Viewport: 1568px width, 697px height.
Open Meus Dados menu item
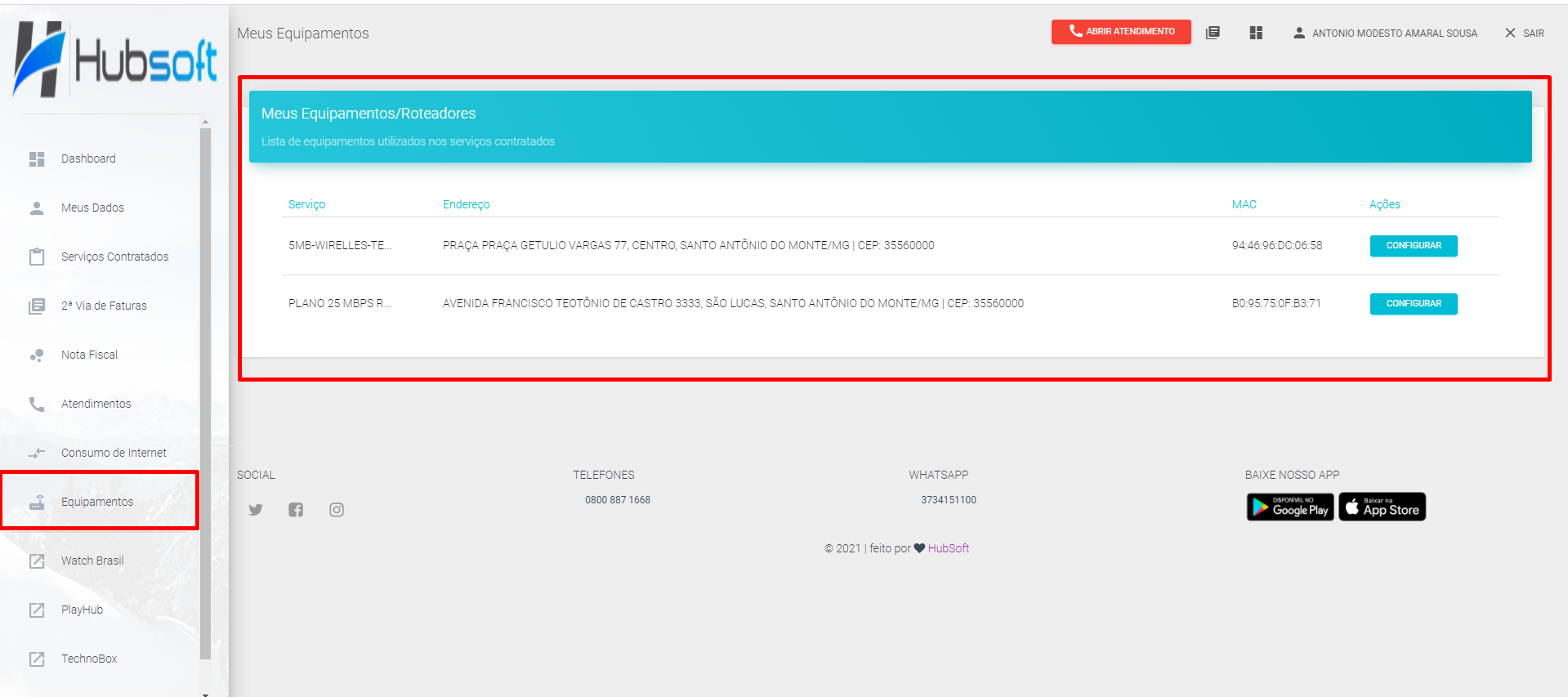point(92,208)
